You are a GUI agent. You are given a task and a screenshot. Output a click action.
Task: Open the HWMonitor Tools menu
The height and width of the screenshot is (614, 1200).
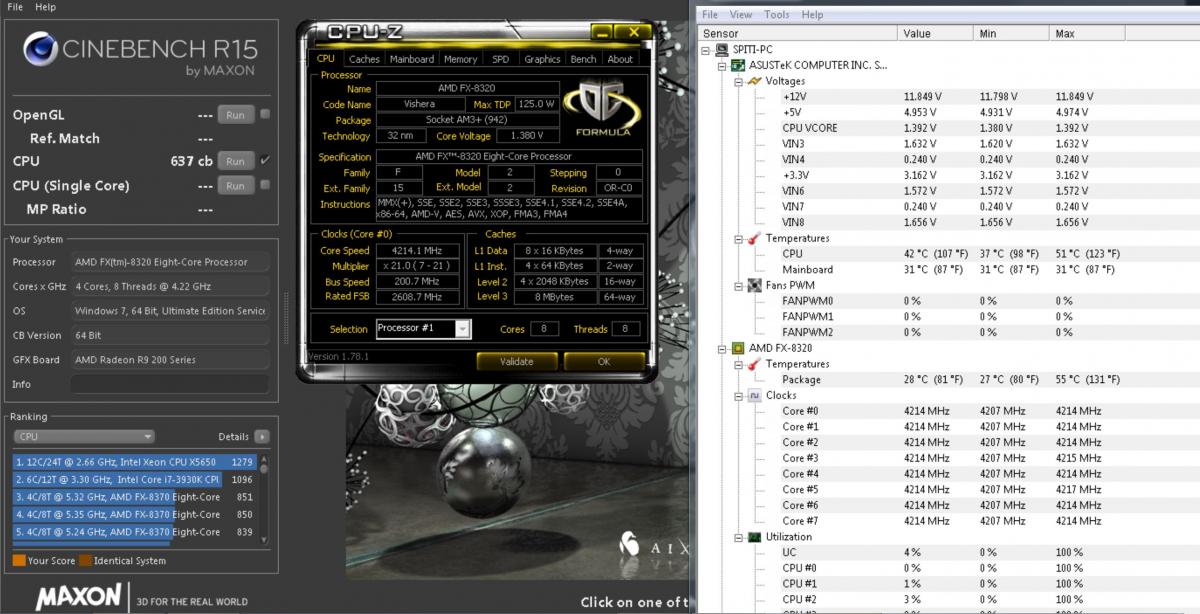tap(777, 15)
